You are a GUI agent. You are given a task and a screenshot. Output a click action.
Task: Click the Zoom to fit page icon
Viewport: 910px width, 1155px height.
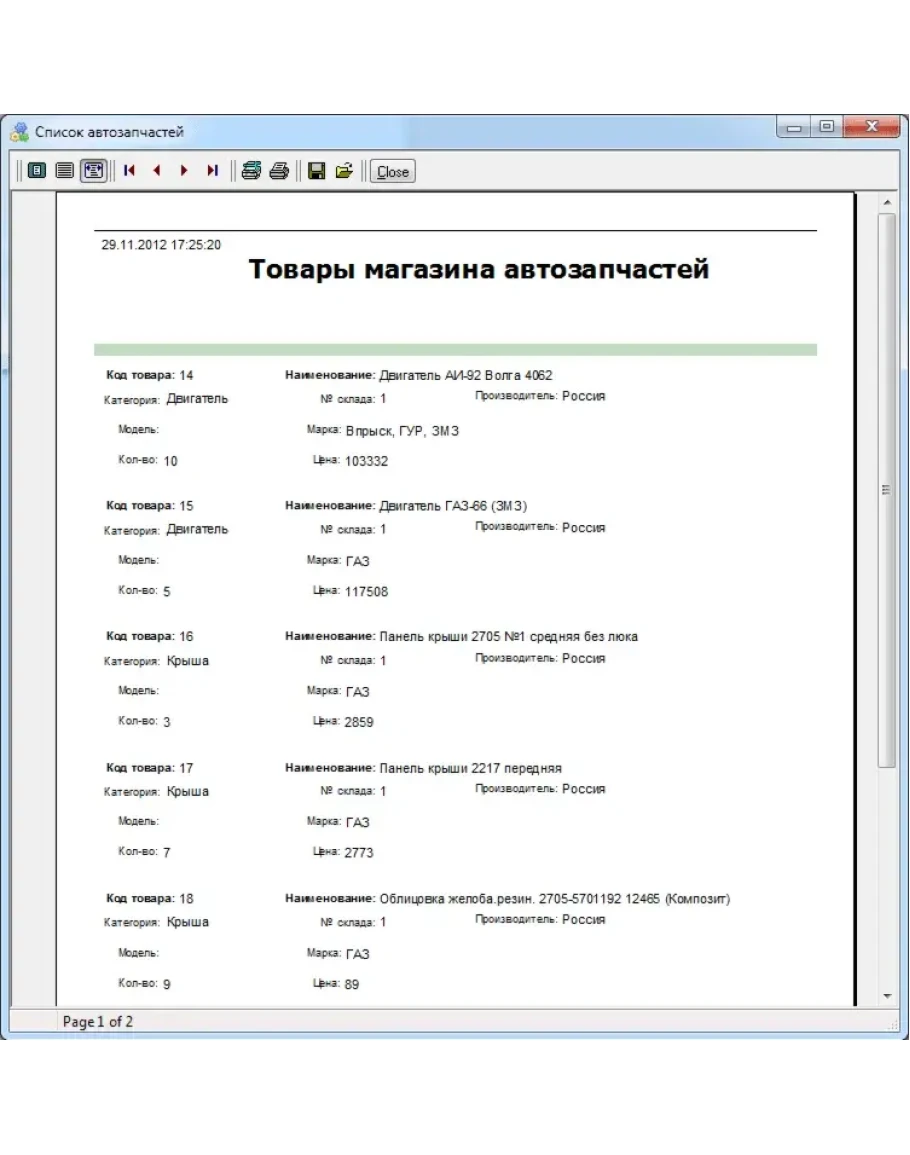click(37, 171)
